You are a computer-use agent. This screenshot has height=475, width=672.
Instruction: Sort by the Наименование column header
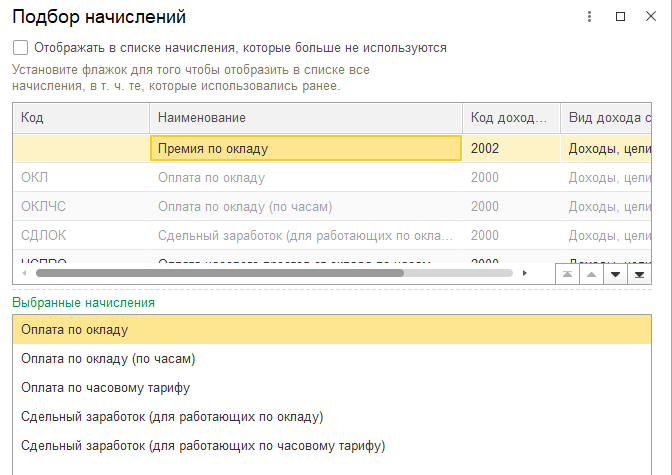[x=305, y=118]
